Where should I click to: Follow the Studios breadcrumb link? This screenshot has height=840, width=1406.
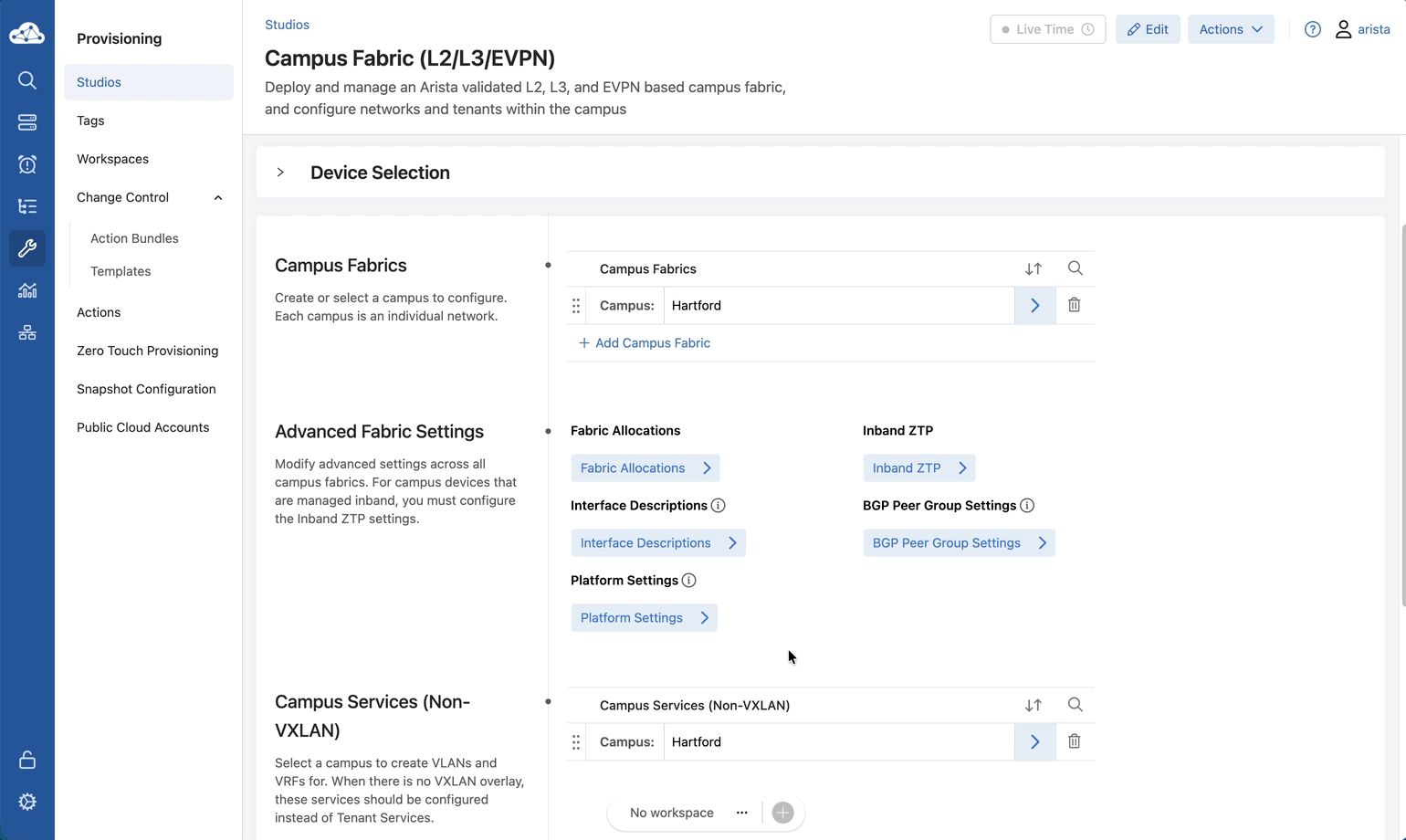coord(287,25)
